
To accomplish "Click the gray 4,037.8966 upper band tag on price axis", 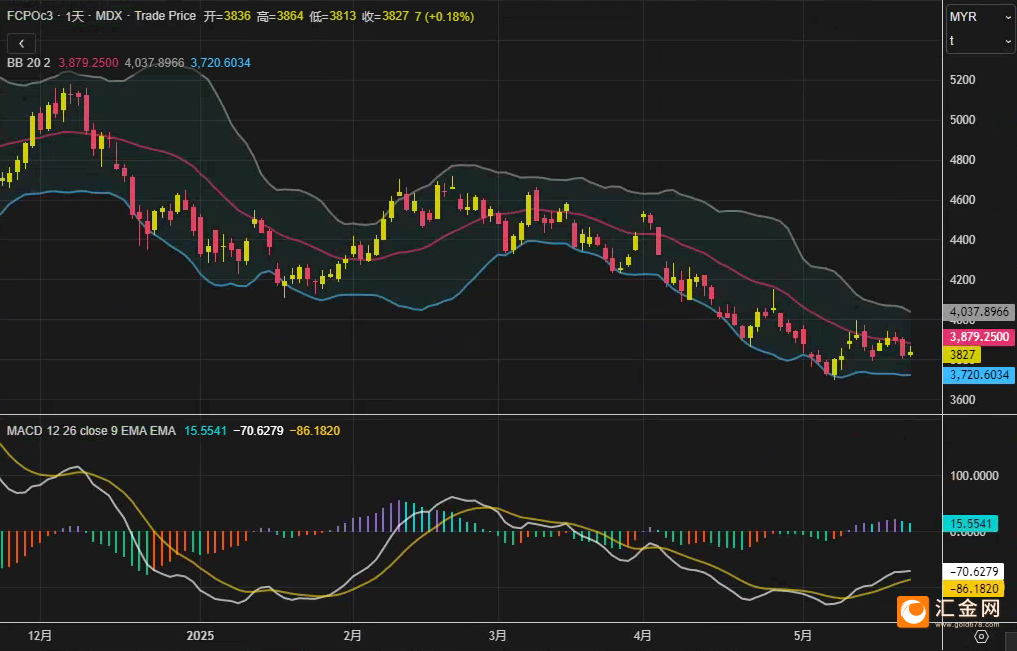I will [979, 312].
